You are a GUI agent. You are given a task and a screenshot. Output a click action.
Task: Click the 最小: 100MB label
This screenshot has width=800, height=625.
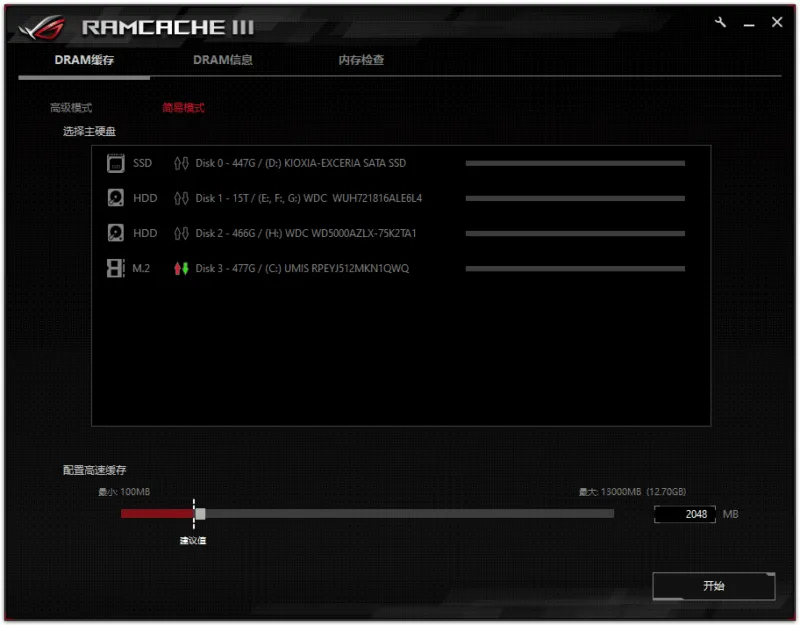click(x=124, y=492)
